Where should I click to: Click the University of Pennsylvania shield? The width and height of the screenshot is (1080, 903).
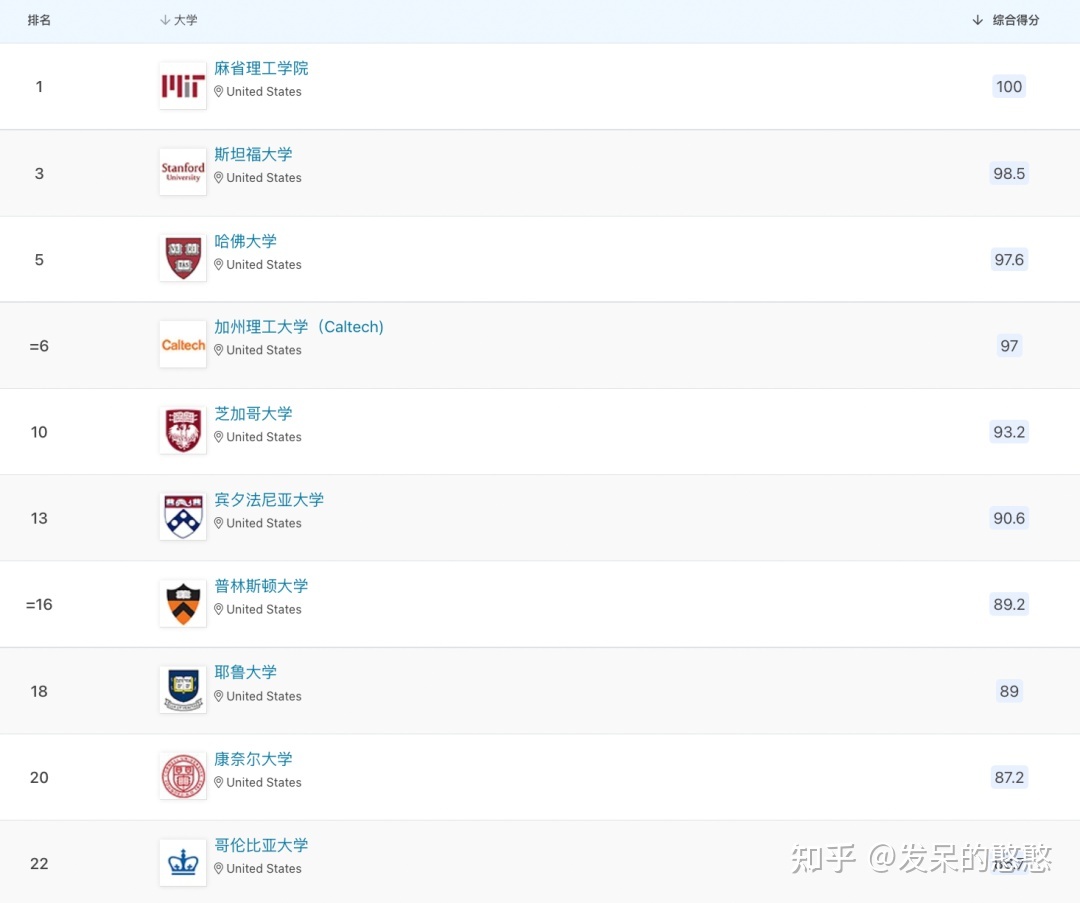(x=183, y=517)
